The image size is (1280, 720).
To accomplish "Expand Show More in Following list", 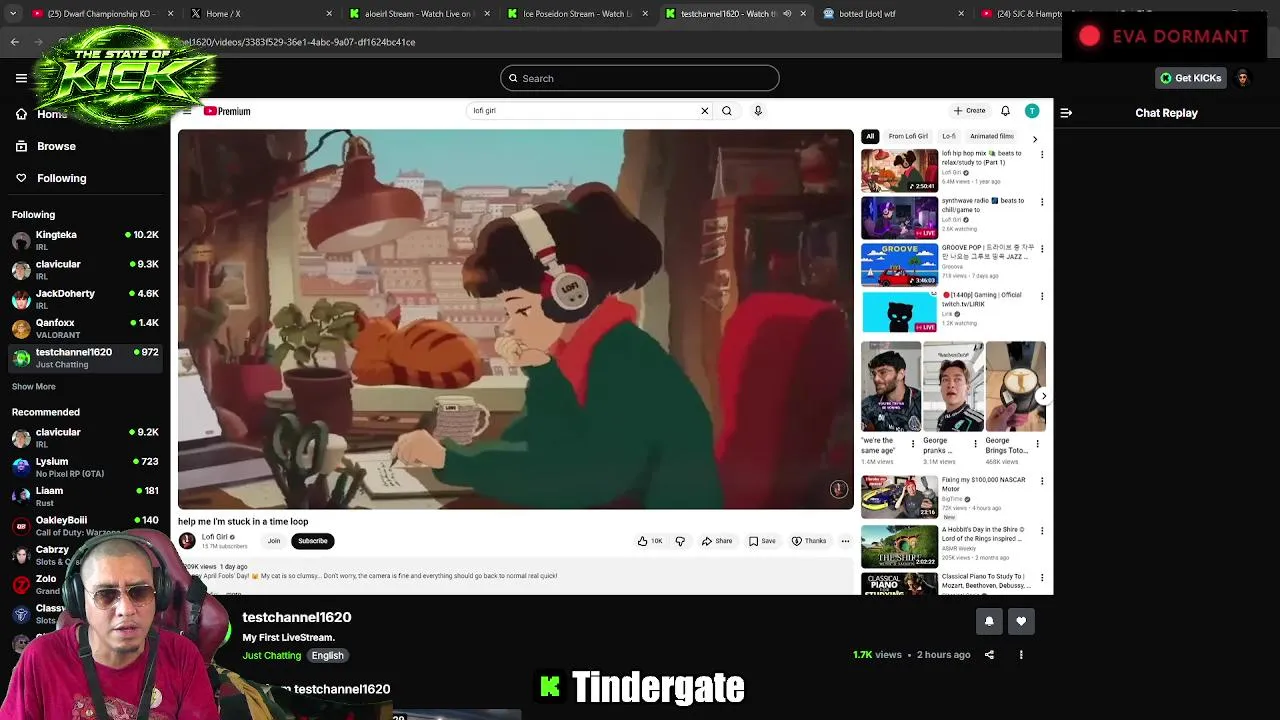I will point(34,386).
